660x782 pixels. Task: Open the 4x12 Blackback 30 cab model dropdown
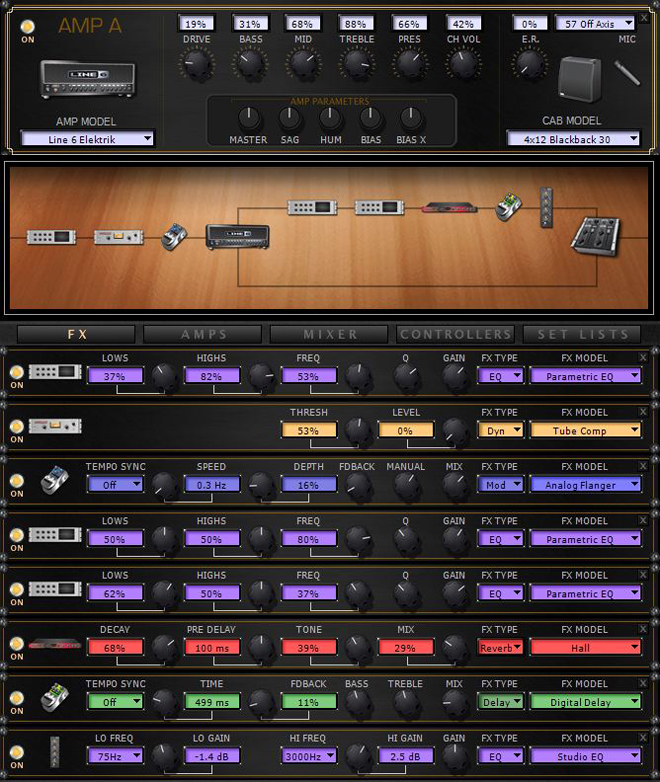(x=573, y=139)
